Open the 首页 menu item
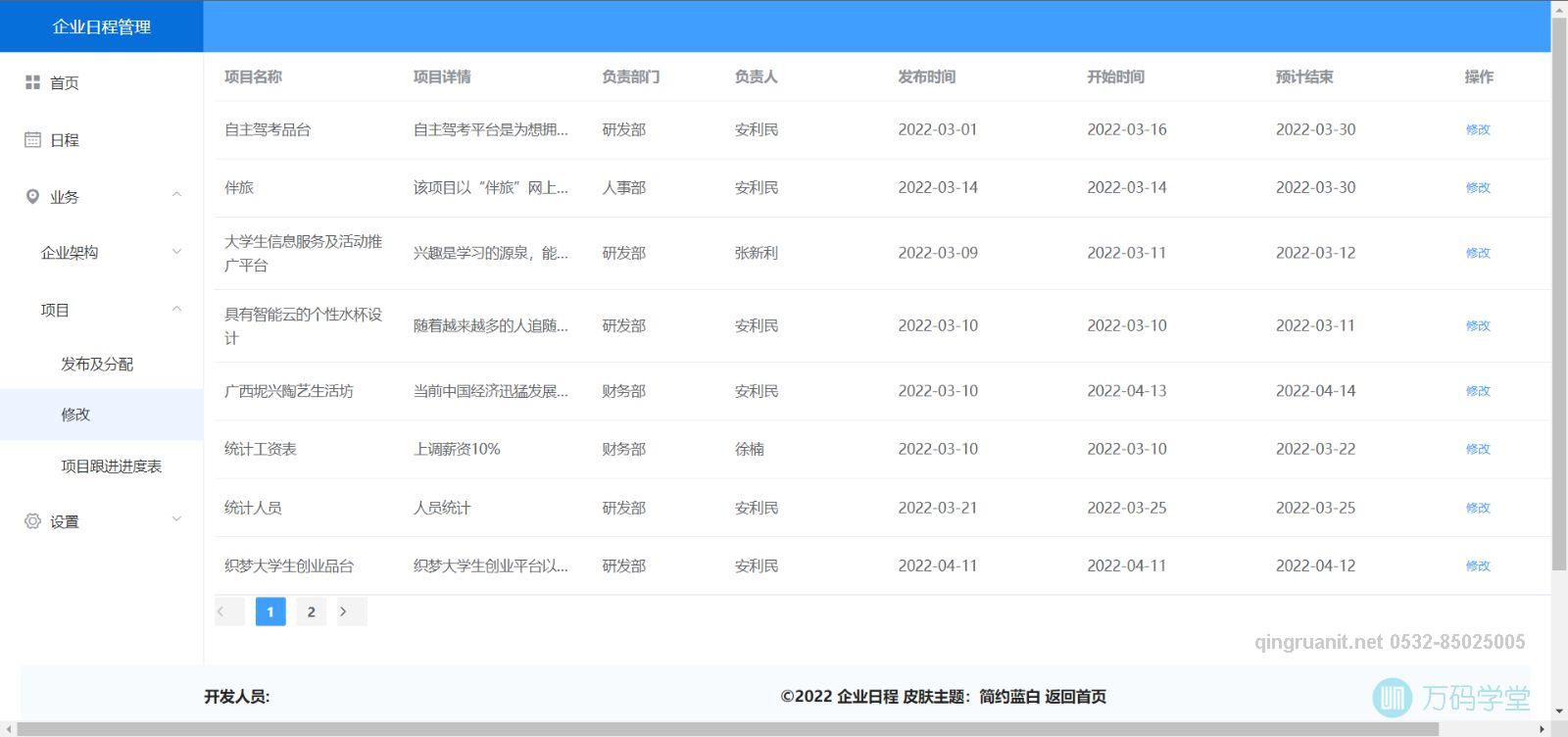The width and height of the screenshot is (1568, 737). pos(102,83)
